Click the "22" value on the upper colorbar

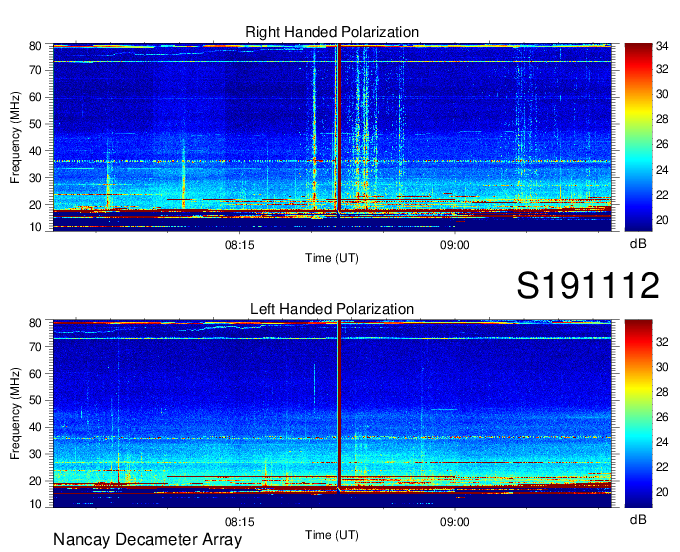(x=662, y=195)
